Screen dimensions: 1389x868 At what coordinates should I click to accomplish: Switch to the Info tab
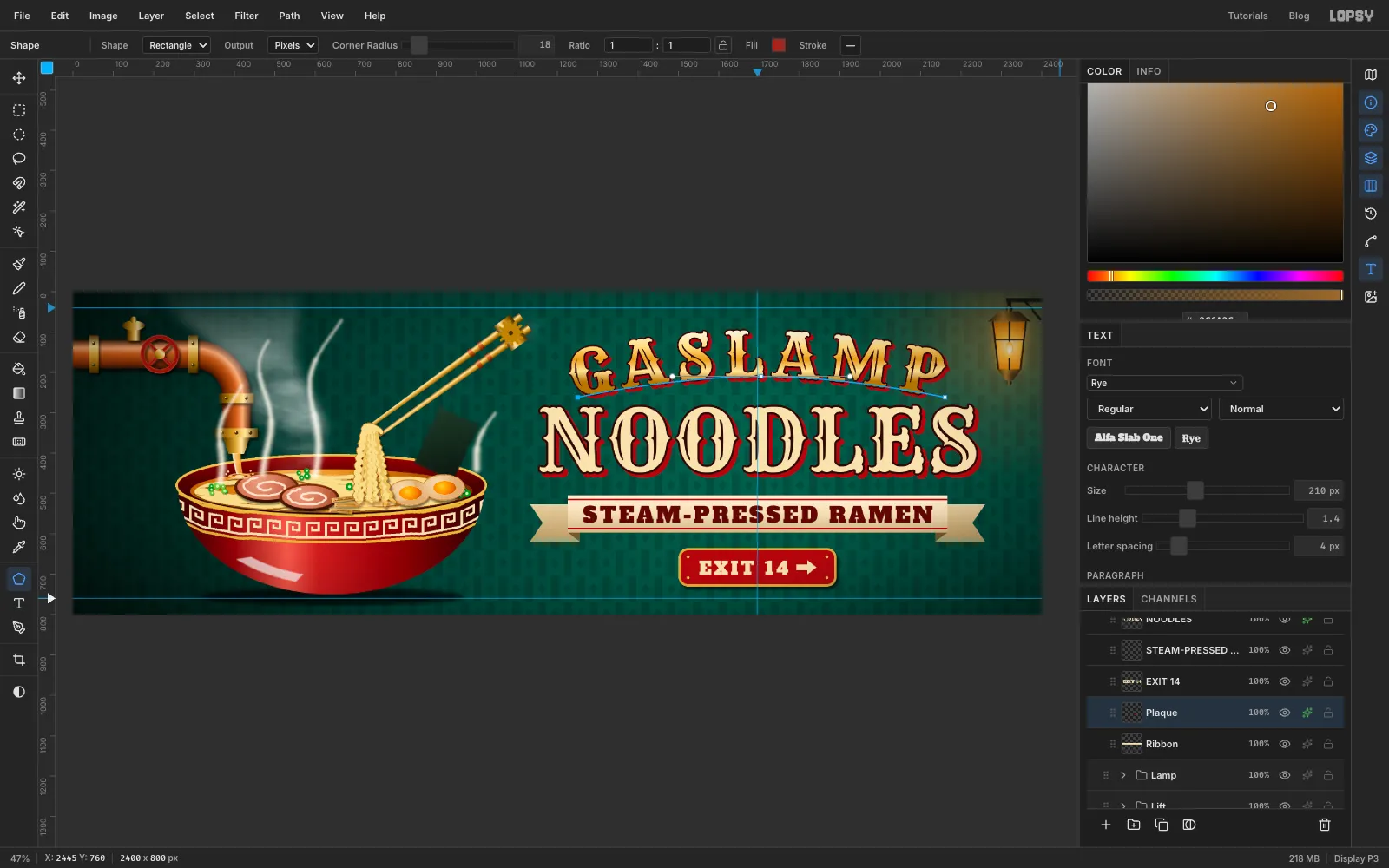click(1149, 71)
